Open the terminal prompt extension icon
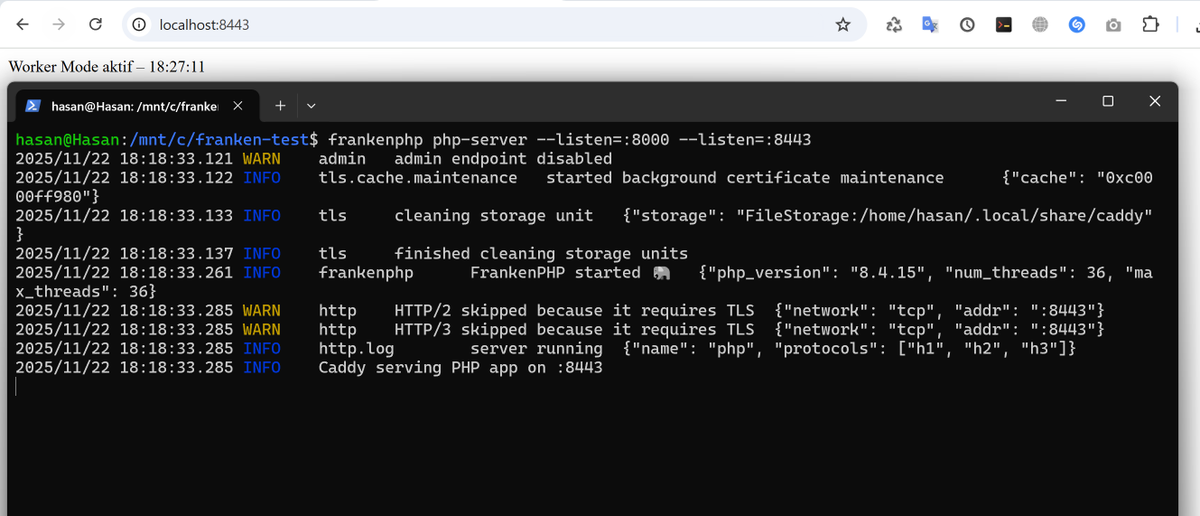Screen dimensions: 1200x516 pyautogui.click(x=1004, y=25)
